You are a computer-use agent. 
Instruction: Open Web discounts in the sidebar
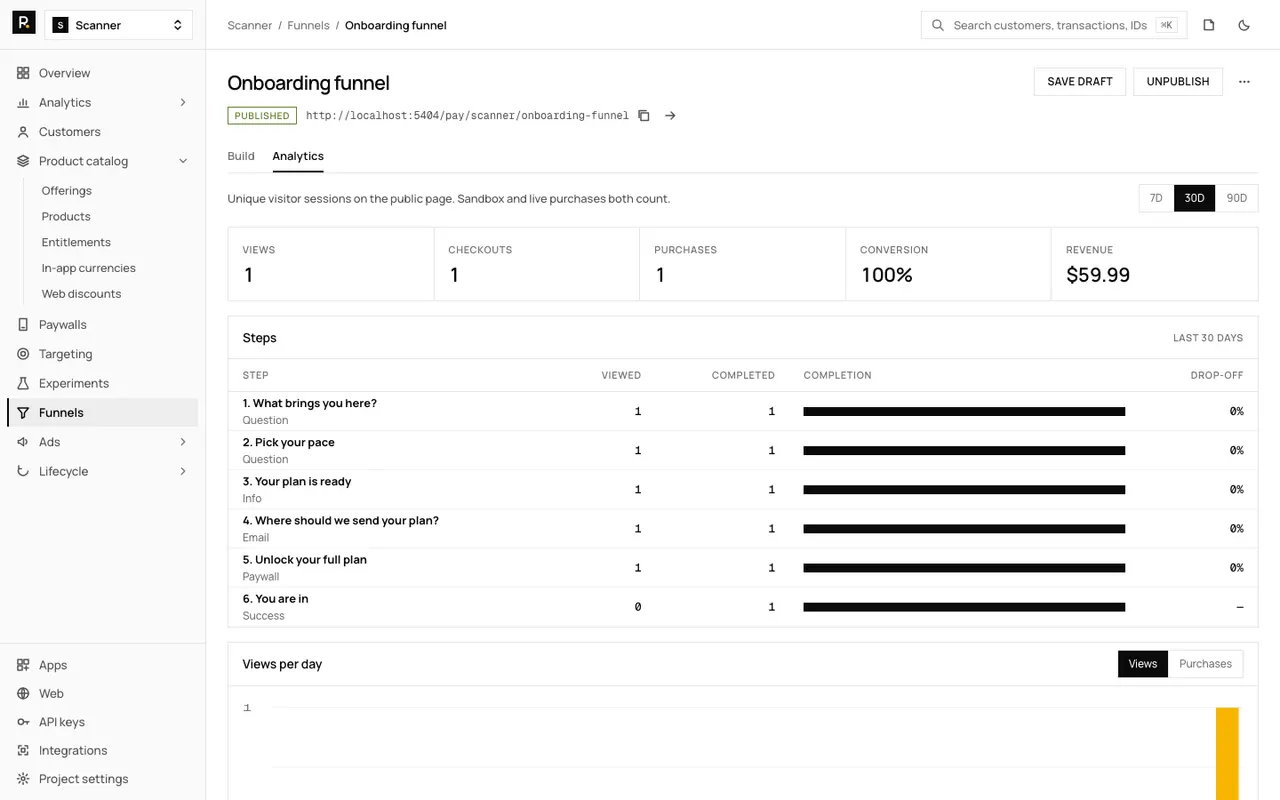[82, 294]
